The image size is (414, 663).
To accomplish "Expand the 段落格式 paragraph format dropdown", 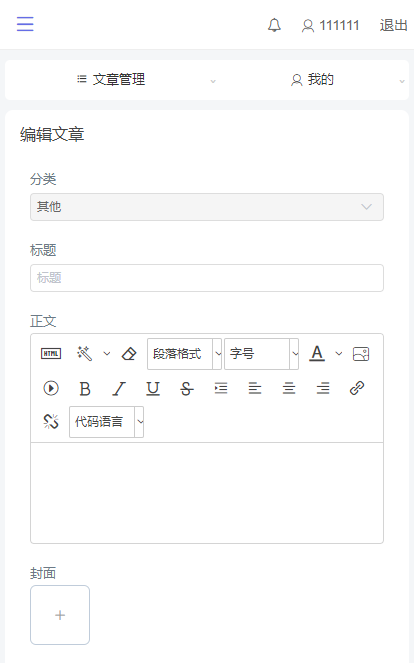I will click(184, 353).
